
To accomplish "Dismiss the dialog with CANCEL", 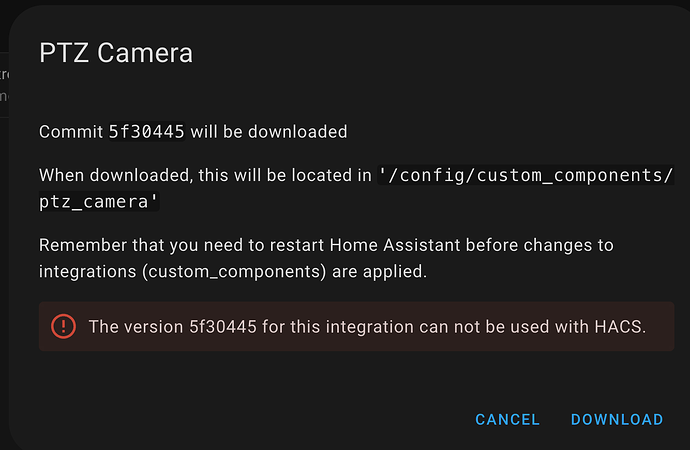I will point(507,420).
